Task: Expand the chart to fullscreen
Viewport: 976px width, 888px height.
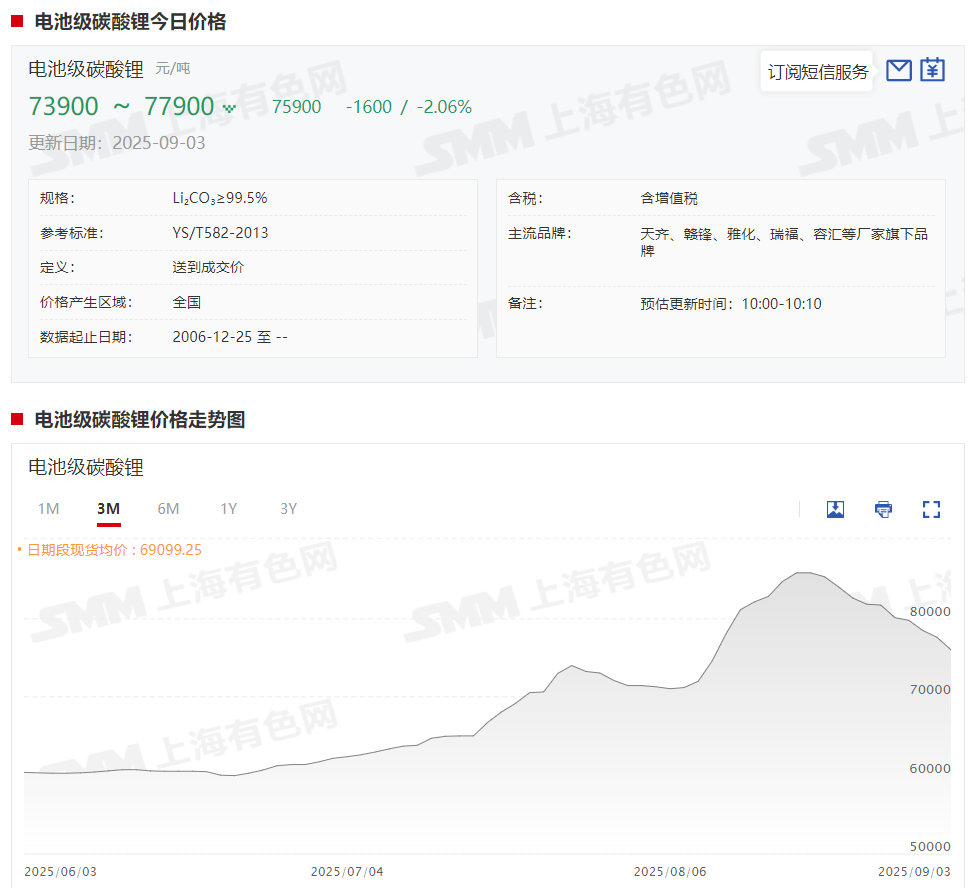Action: pos(931,509)
